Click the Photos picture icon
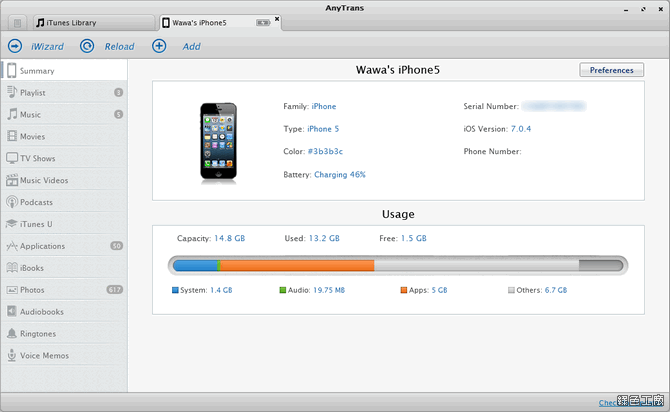The image size is (670, 412). pyautogui.click(x=12, y=290)
